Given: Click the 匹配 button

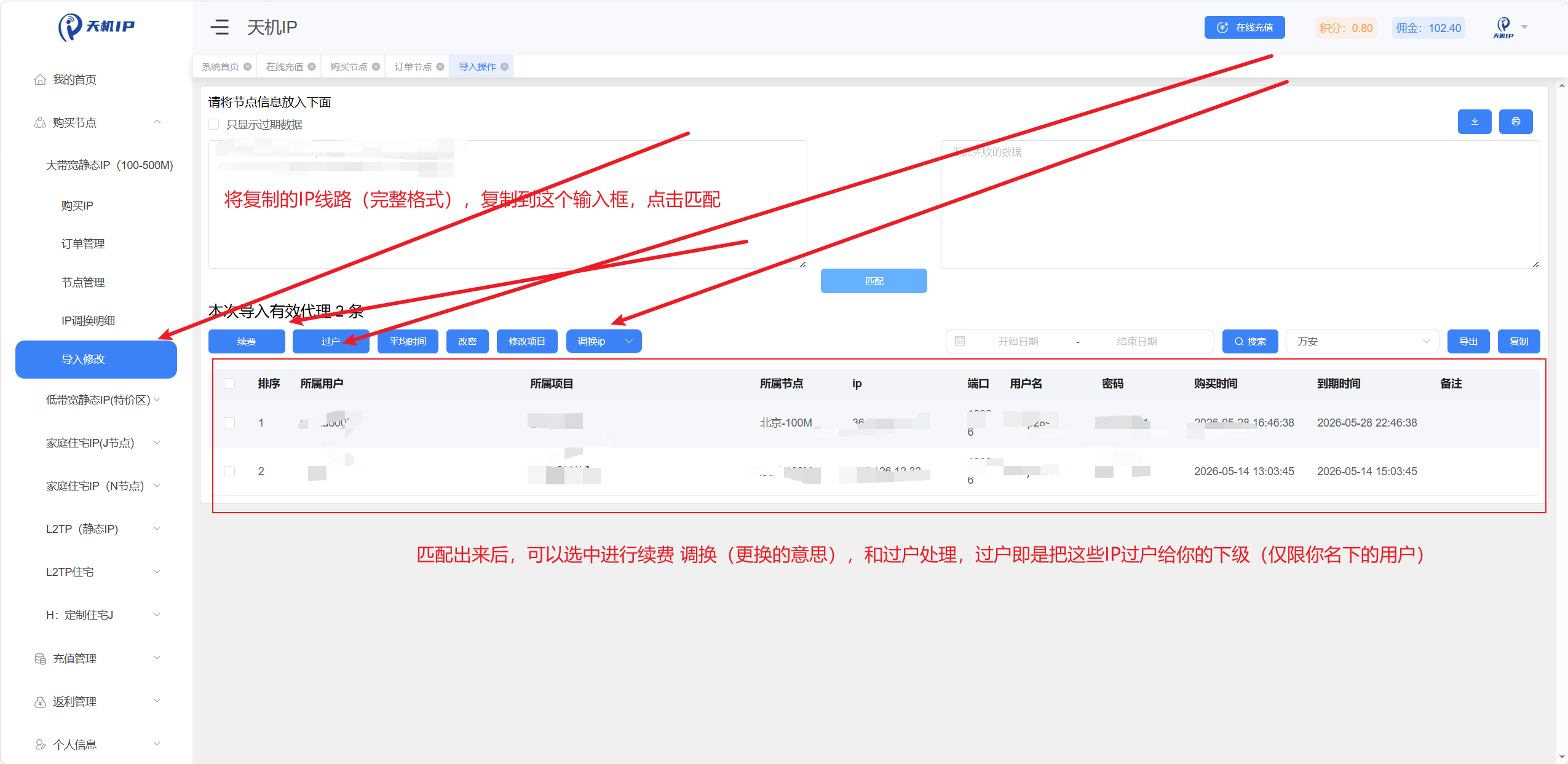Looking at the screenshot, I should coord(874,281).
